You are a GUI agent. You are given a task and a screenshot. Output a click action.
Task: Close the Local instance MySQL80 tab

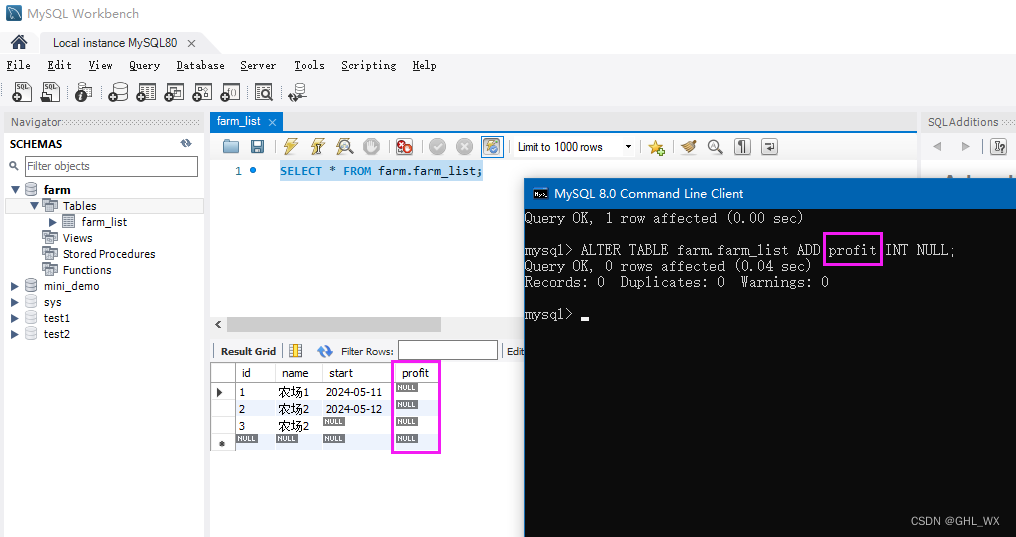coord(191,43)
